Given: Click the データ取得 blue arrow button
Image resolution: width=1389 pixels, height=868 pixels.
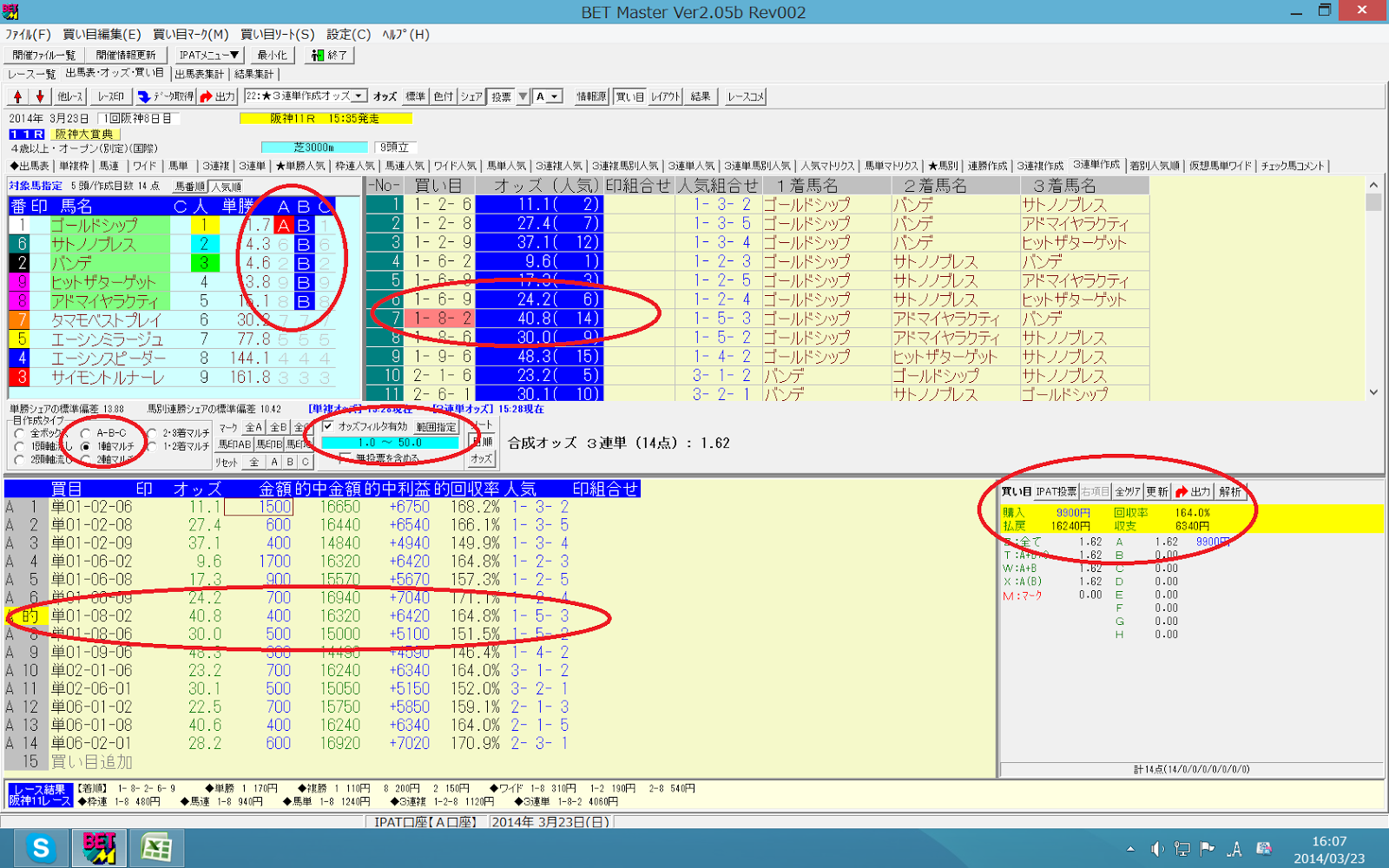Looking at the screenshot, I should tap(165, 96).
